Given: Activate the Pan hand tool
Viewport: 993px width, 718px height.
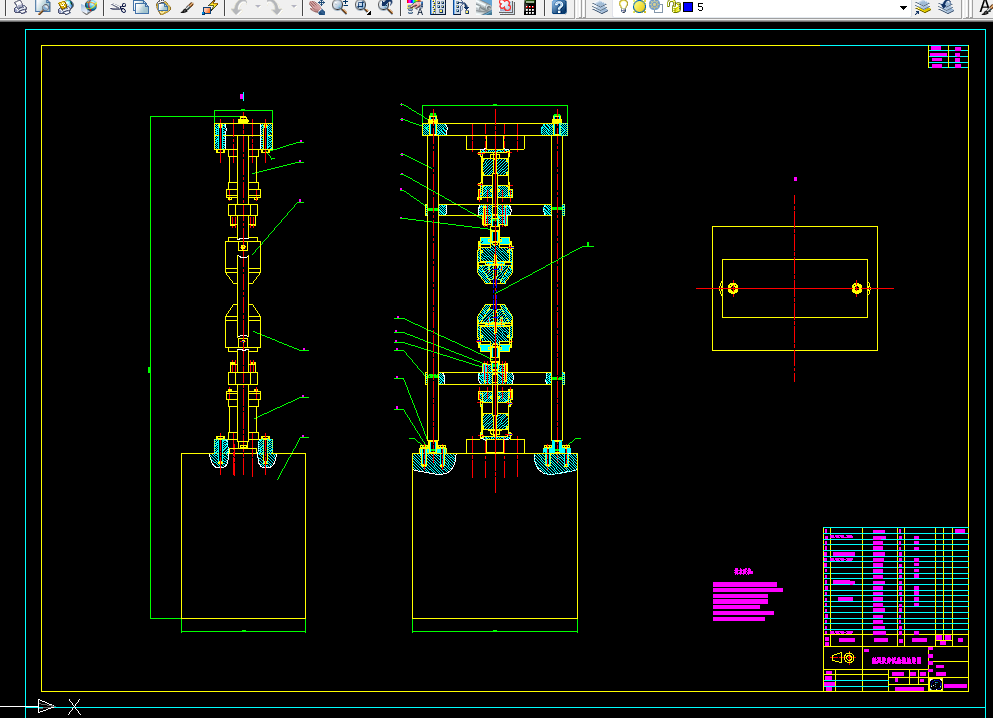Looking at the screenshot, I should pos(317,7).
